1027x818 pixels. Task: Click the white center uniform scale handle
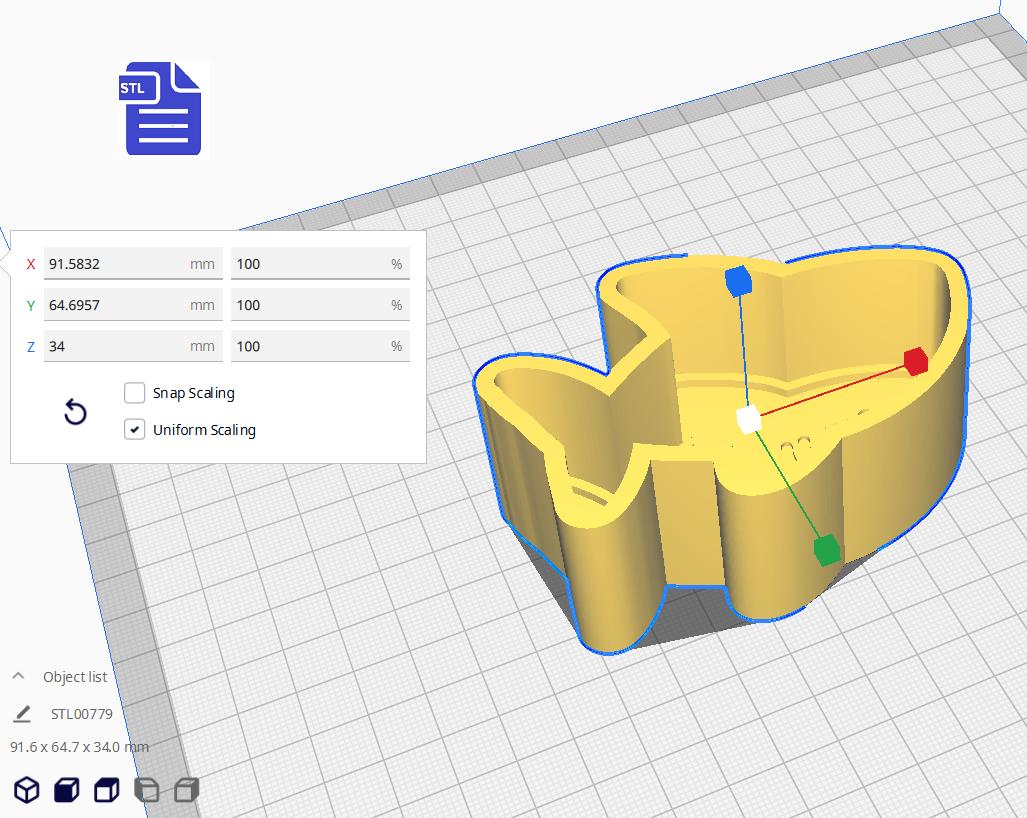pos(748,419)
